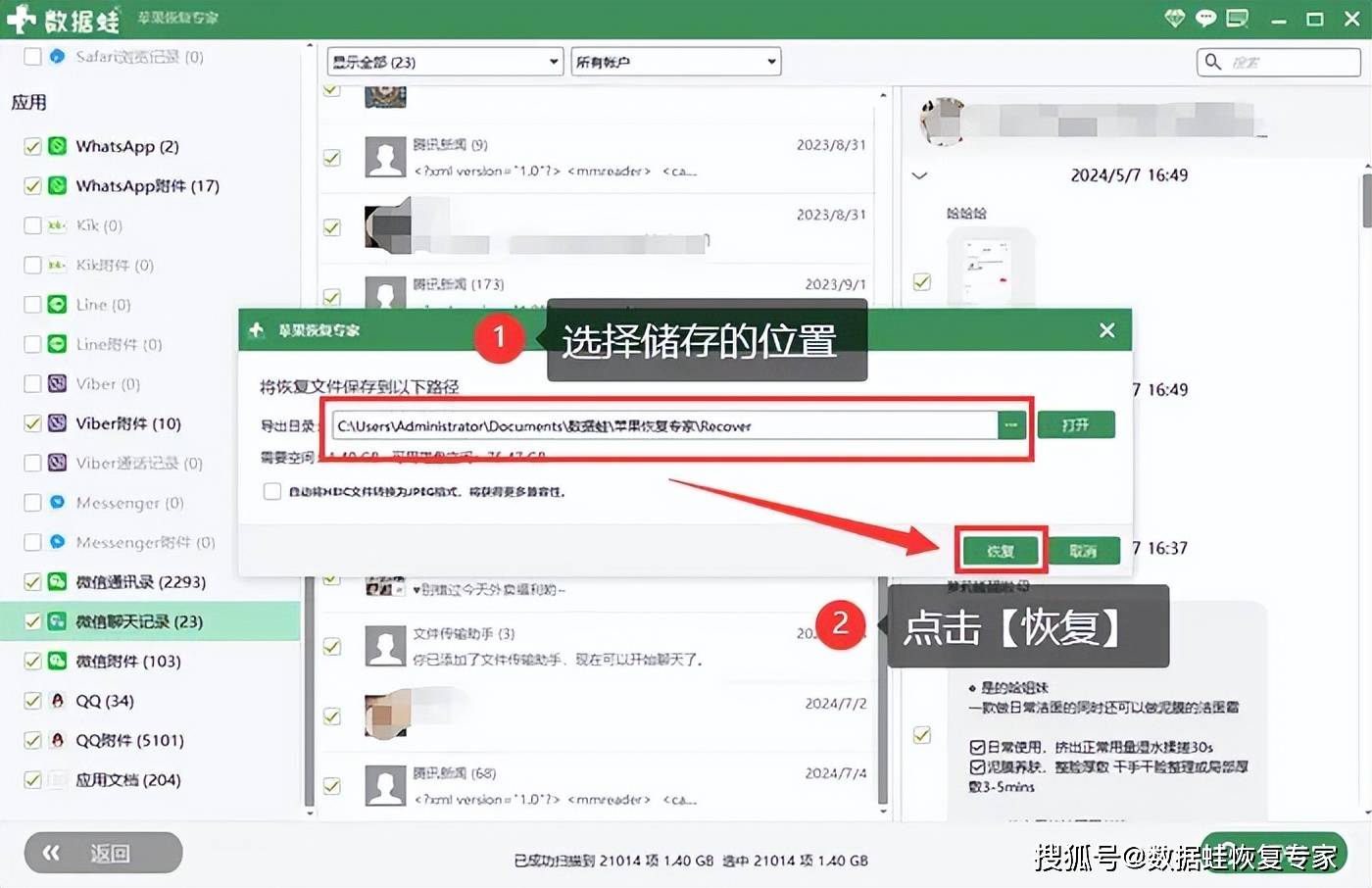Viewport: 1372px width, 888px height.
Task: Click the 微信通讯录 icon
Action: (58, 581)
